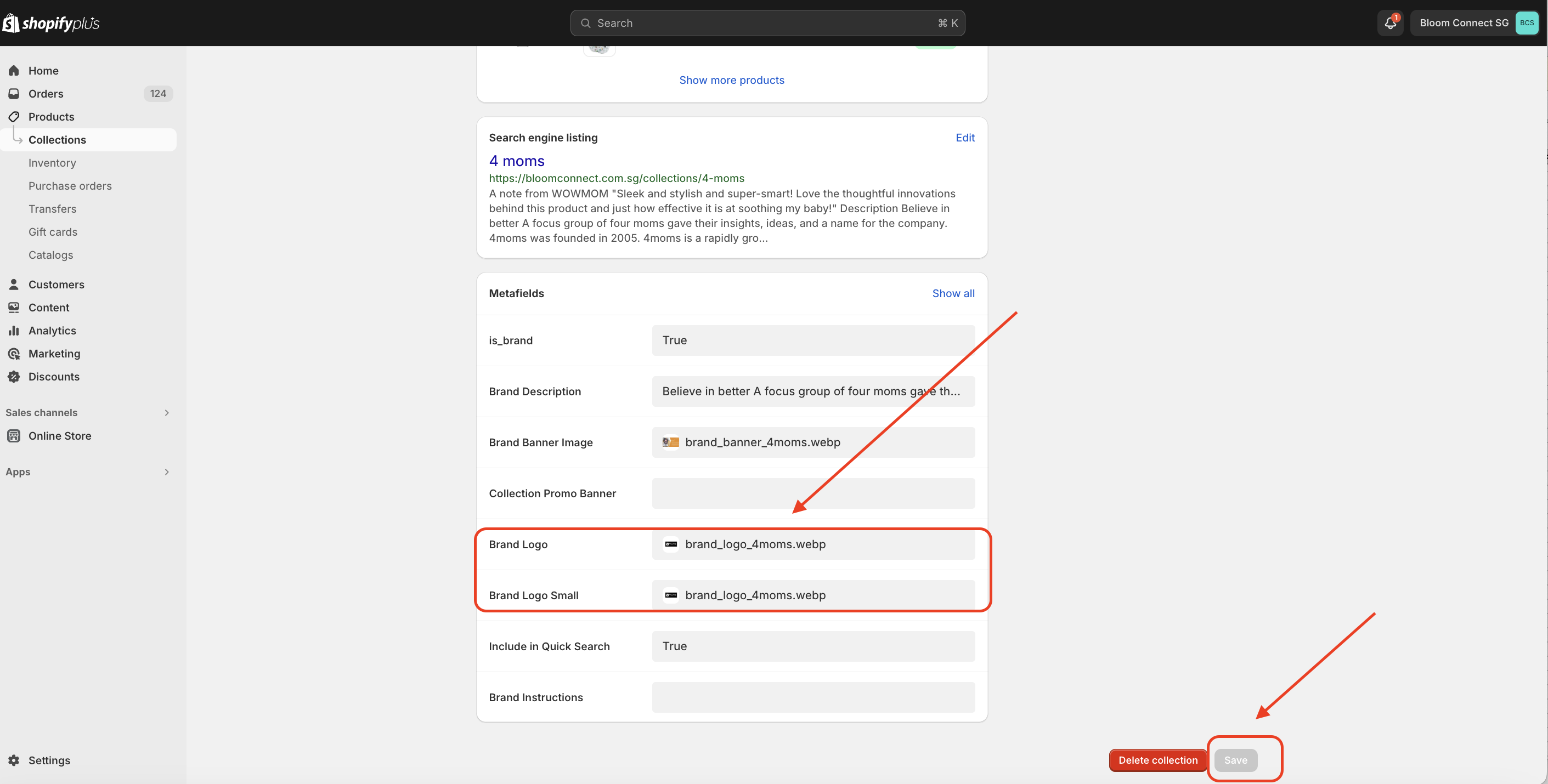The image size is (1548, 784).
Task: Click the Online Store icon
Action: (x=14, y=435)
